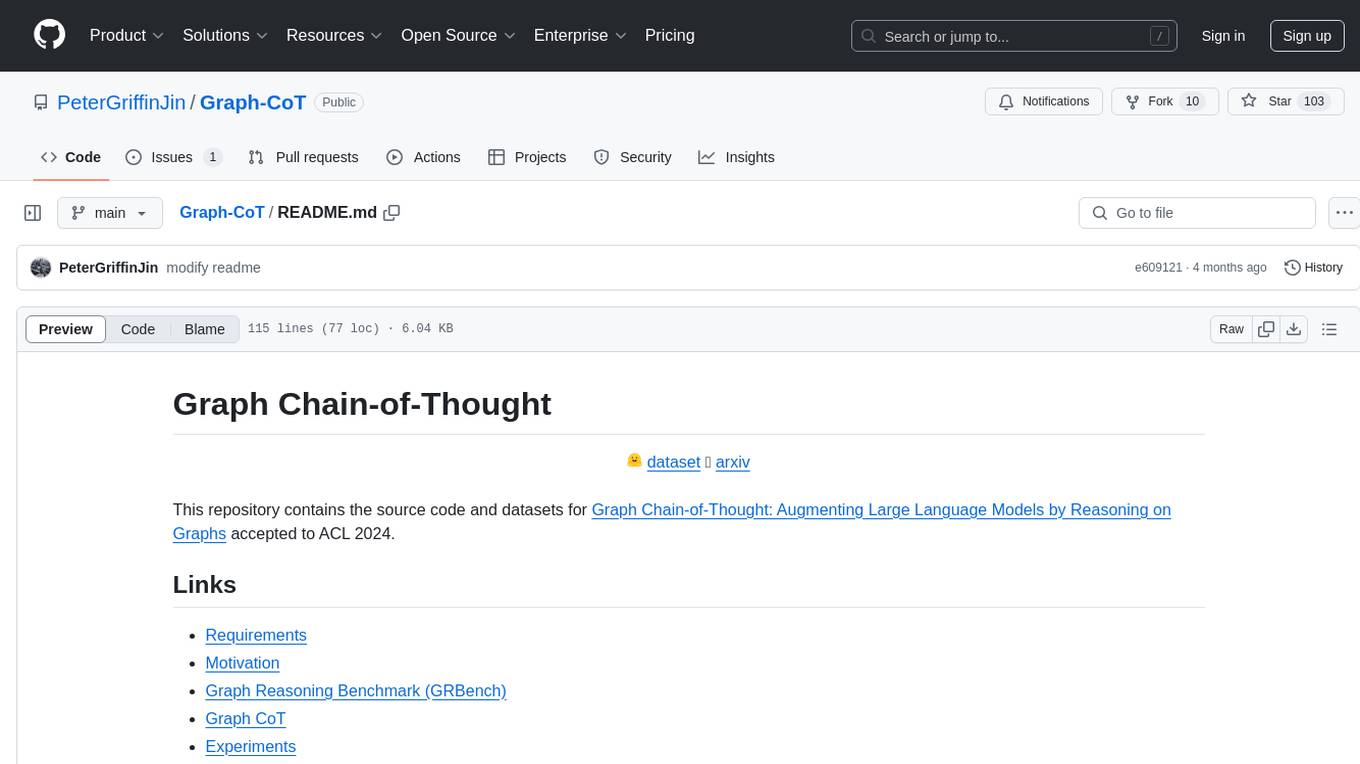Open the Graph-CoT repository title link
Screen dimensions: 1360x764
[253, 102]
